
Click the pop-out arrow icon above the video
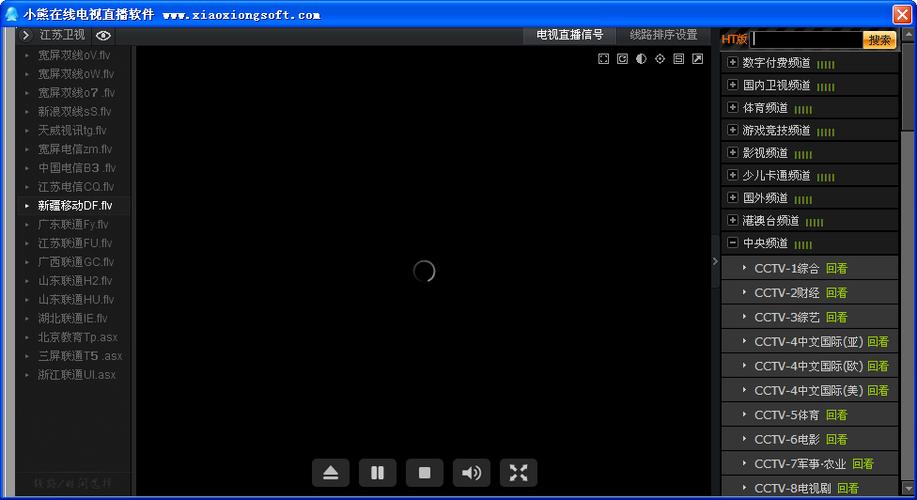pyautogui.click(x=698, y=59)
